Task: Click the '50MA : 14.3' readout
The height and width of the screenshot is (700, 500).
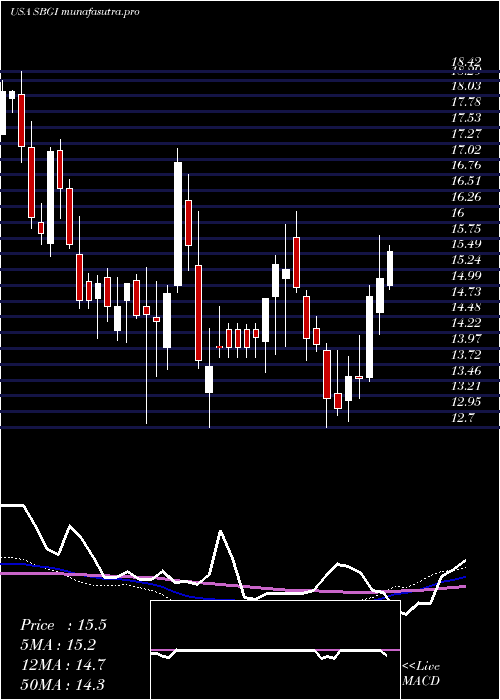Action: (62, 684)
